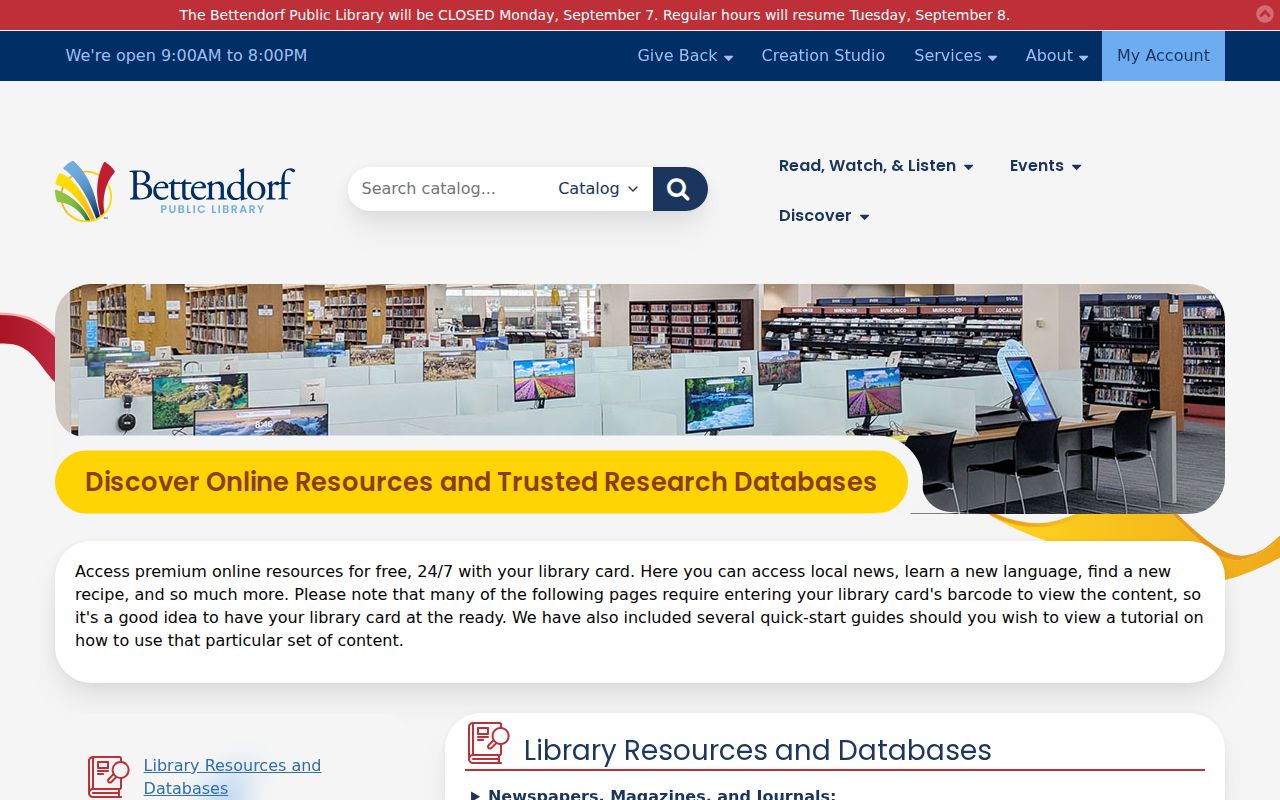Screen dimensions: 1280x800
Task: Select the Catalog search scope dropdown
Action: [x=598, y=189]
